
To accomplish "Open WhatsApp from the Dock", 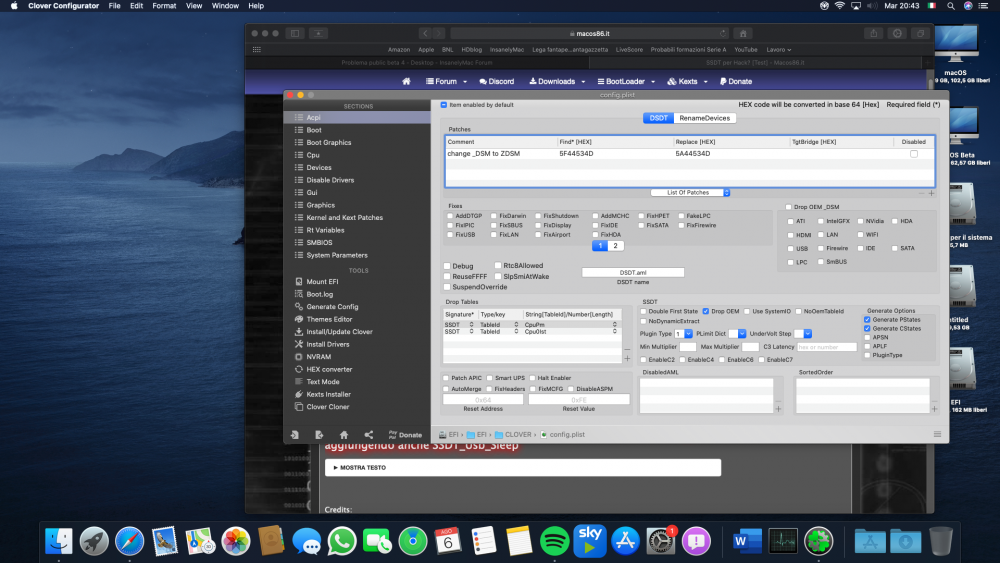I will [x=342, y=541].
